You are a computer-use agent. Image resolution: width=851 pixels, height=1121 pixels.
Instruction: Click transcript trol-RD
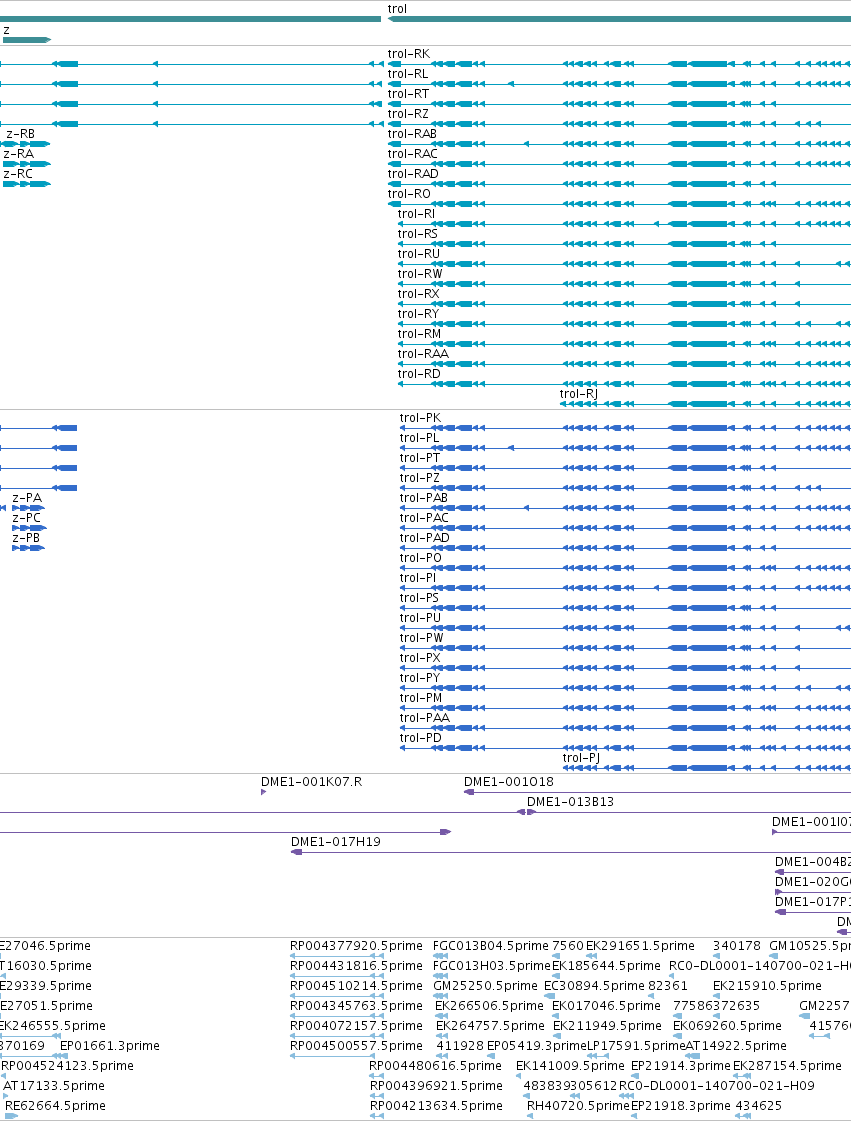point(419,374)
